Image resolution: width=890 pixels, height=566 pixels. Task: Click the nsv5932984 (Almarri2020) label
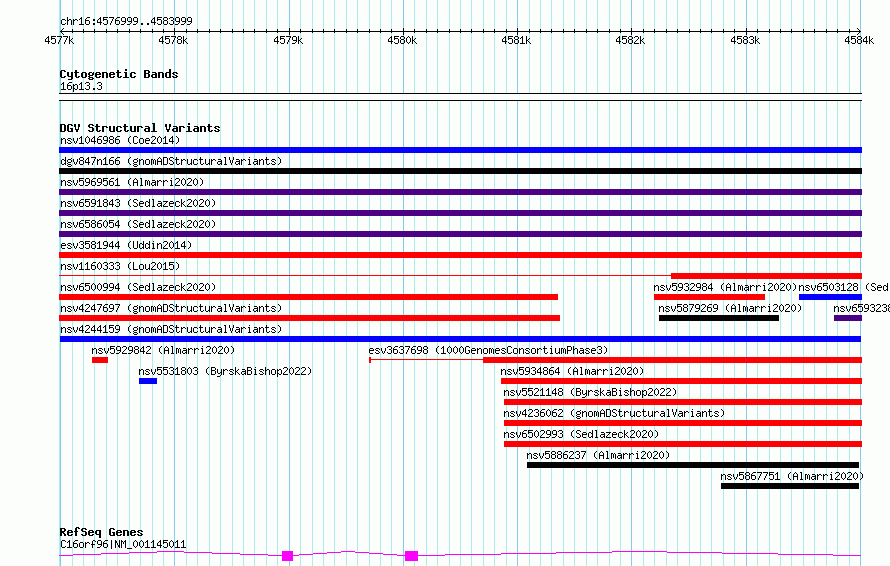pos(725,287)
